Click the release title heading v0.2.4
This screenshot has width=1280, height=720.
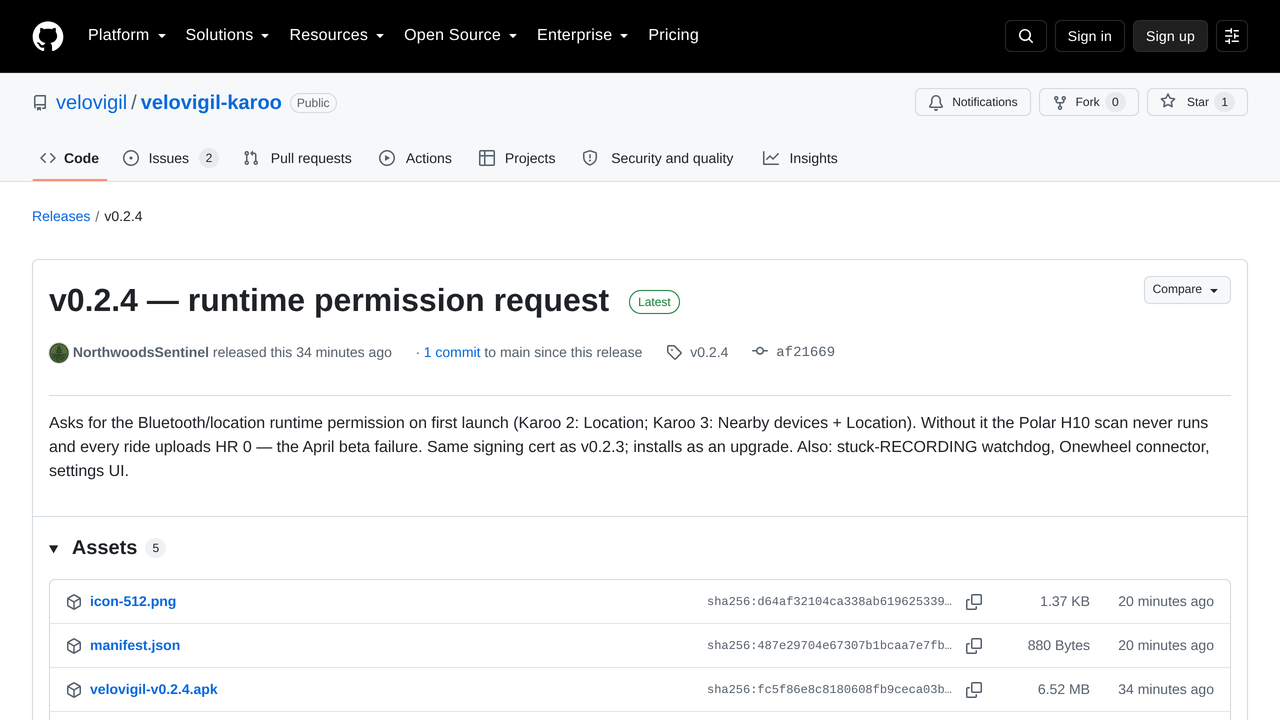pos(329,301)
